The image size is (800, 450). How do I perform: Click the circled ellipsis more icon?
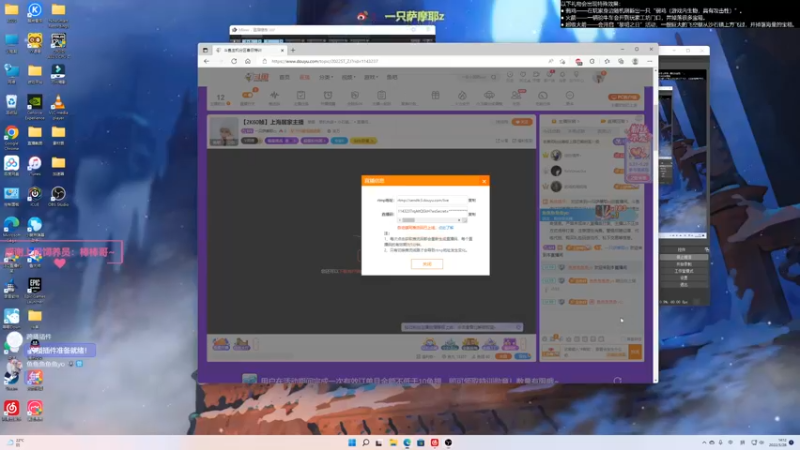569,95
